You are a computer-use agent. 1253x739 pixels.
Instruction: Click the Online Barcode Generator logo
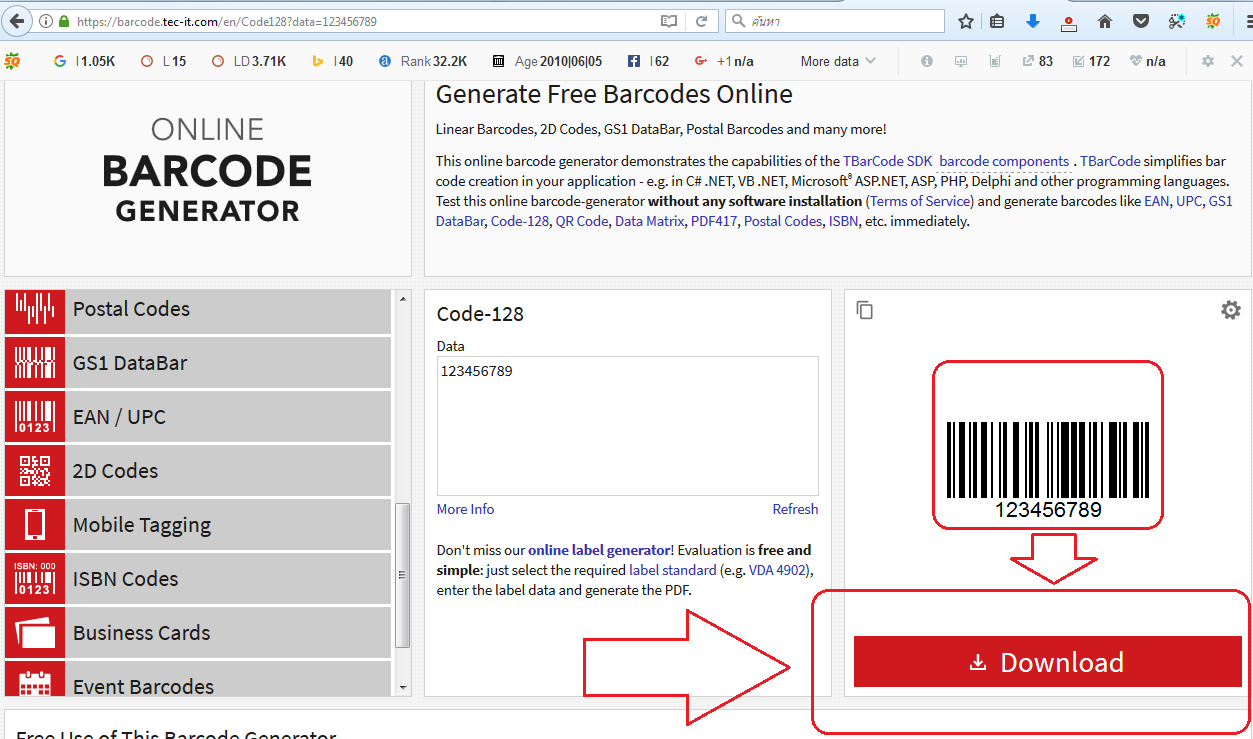pos(207,170)
